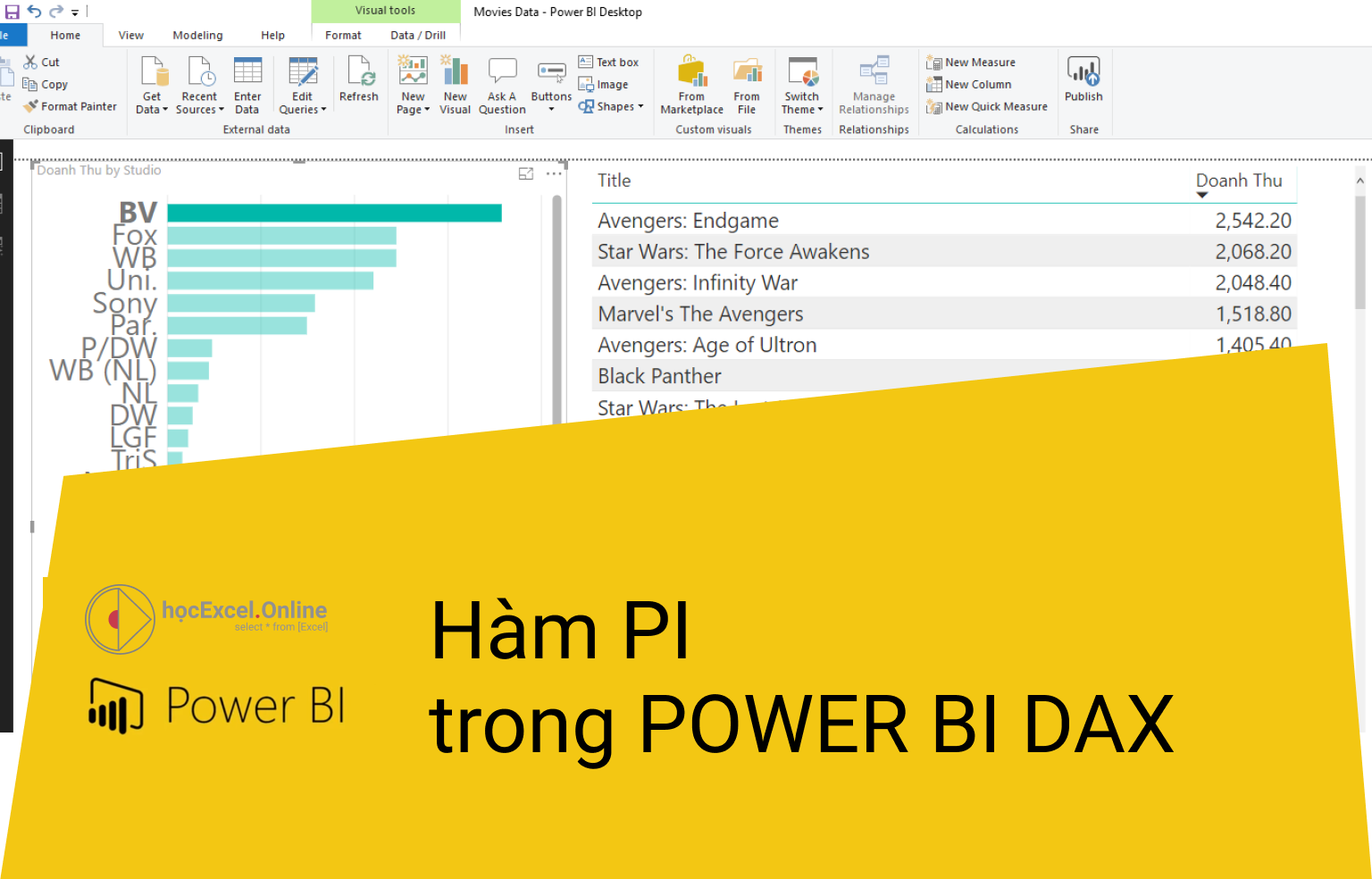Open the Switch Theme dropdown
Image resolution: width=1372 pixels, height=879 pixels.
tap(802, 85)
